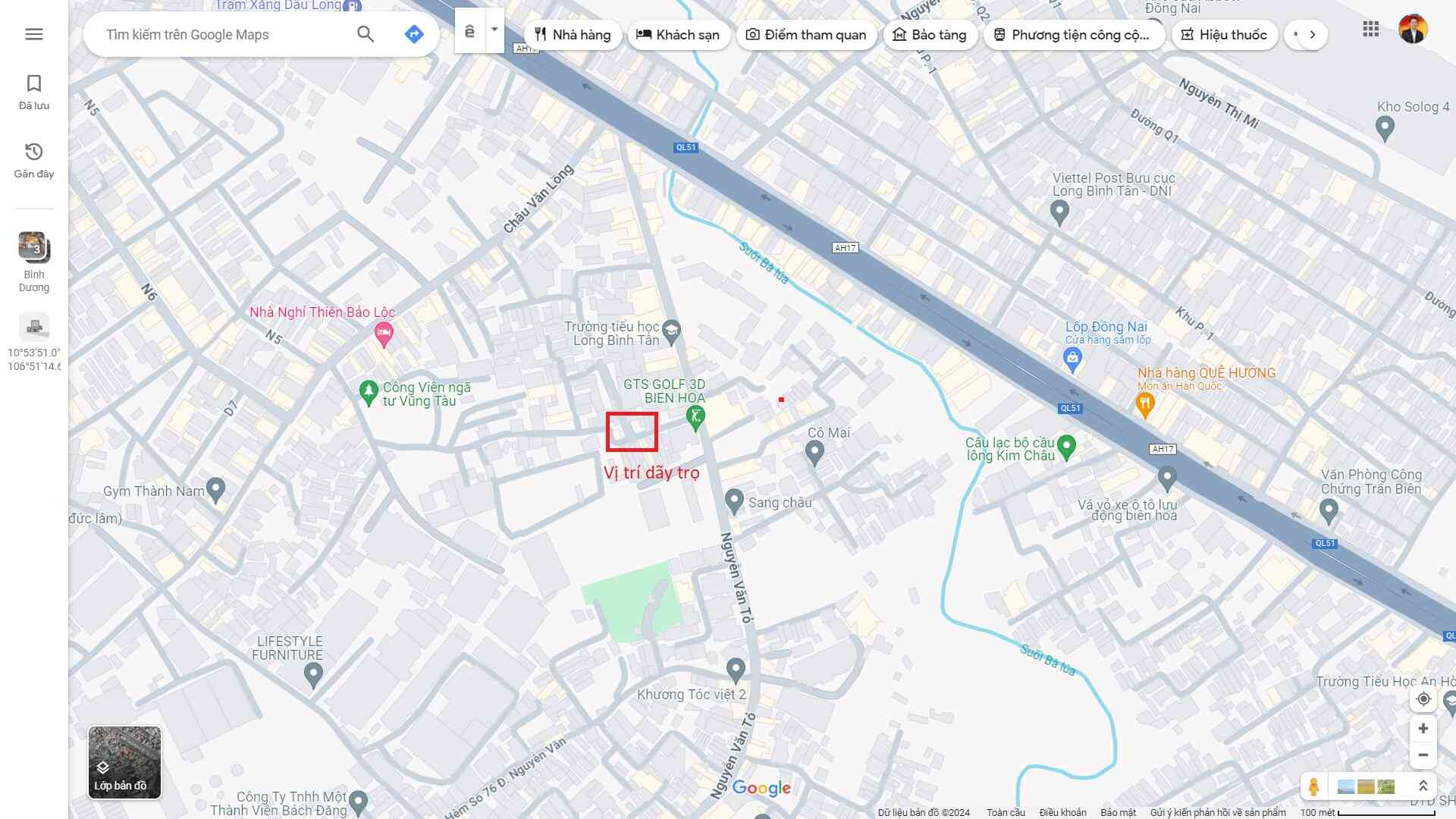Zoom out with the minus button
The width and height of the screenshot is (1456, 819).
click(x=1423, y=755)
